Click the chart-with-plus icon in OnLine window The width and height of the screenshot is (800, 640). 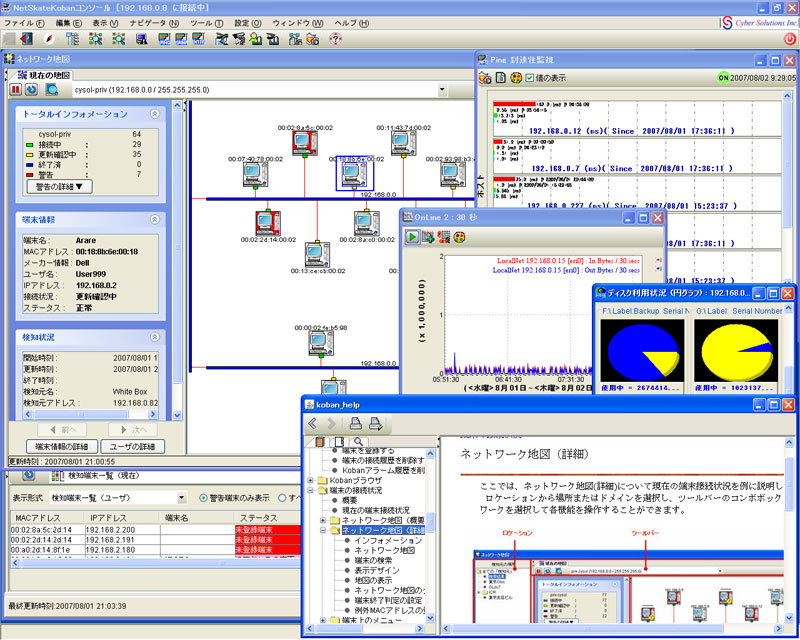point(428,237)
